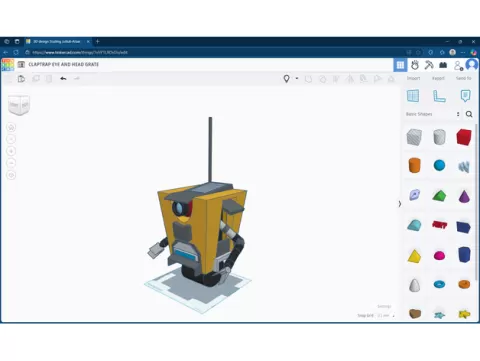480x361 pixels.
Task: Pick the yellow Pyramid shape
Action: pos(414,256)
